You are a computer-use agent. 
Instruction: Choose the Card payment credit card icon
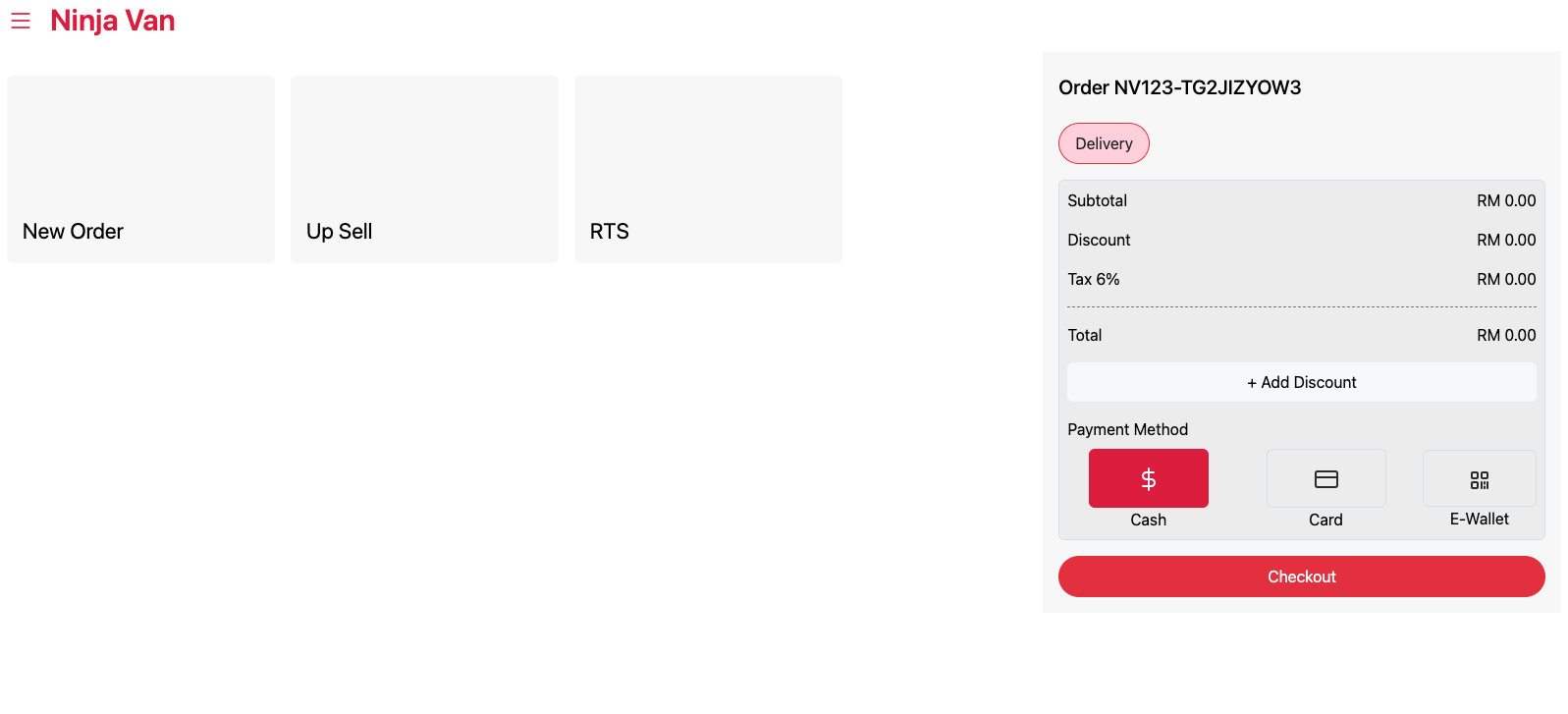pos(1325,478)
